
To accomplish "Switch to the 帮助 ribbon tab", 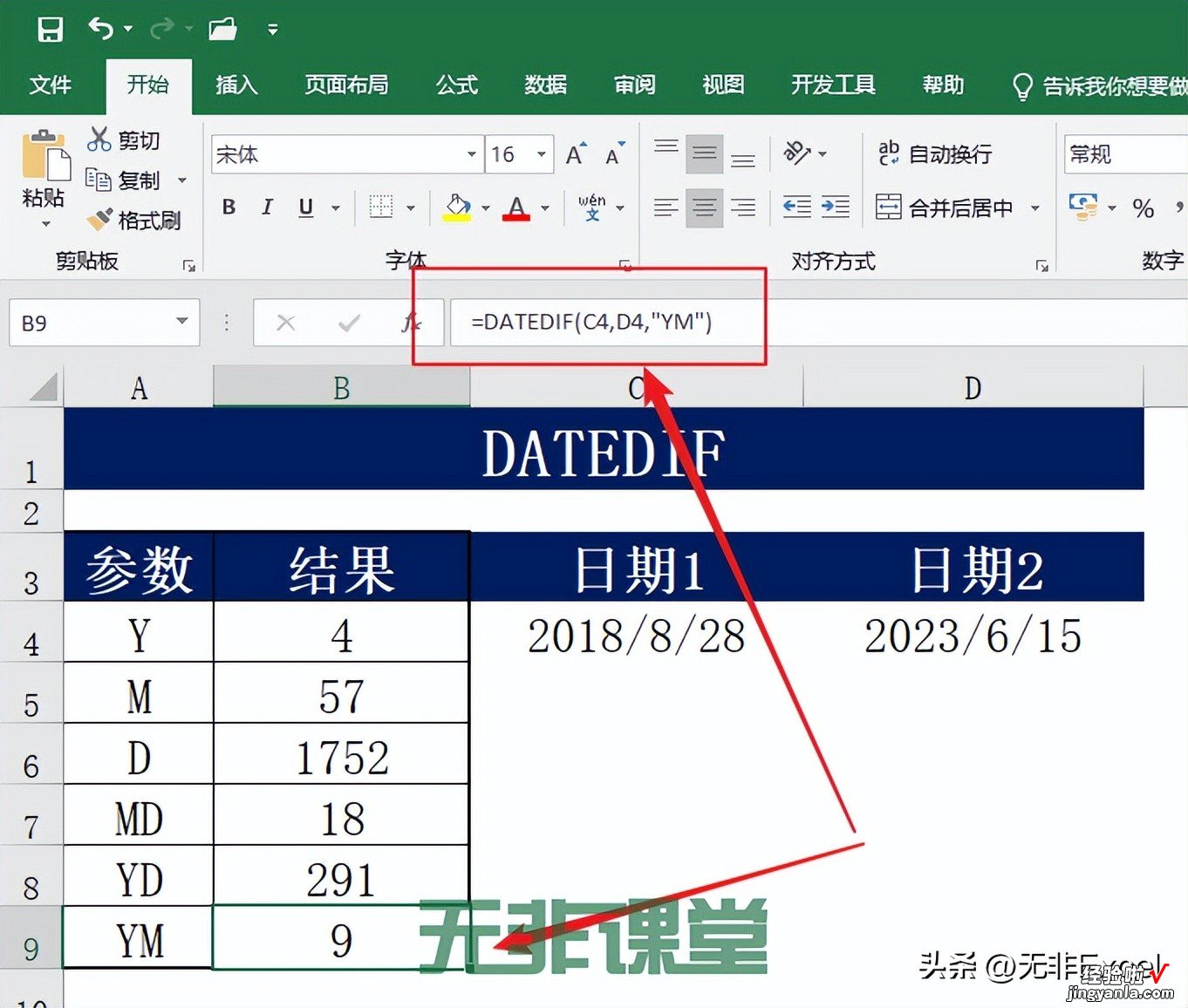I will [x=943, y=85].
